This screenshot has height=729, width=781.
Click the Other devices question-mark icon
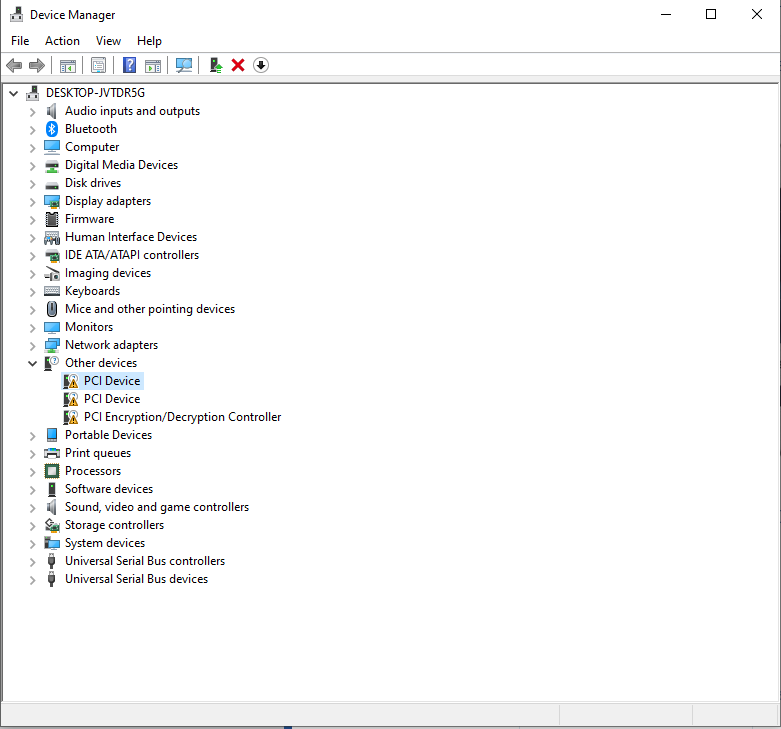52,363
